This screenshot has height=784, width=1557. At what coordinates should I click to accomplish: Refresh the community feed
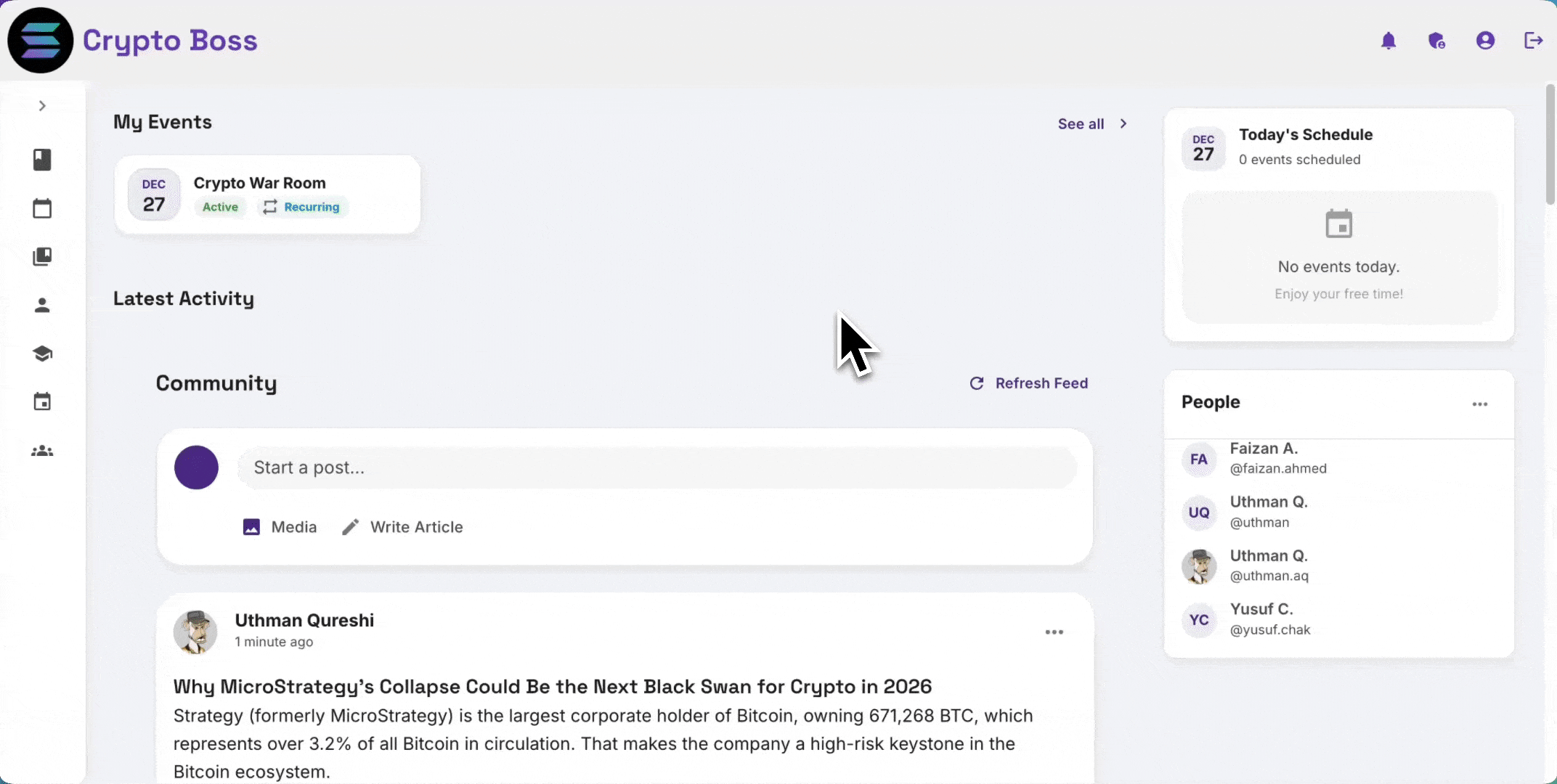[1029, 383]
